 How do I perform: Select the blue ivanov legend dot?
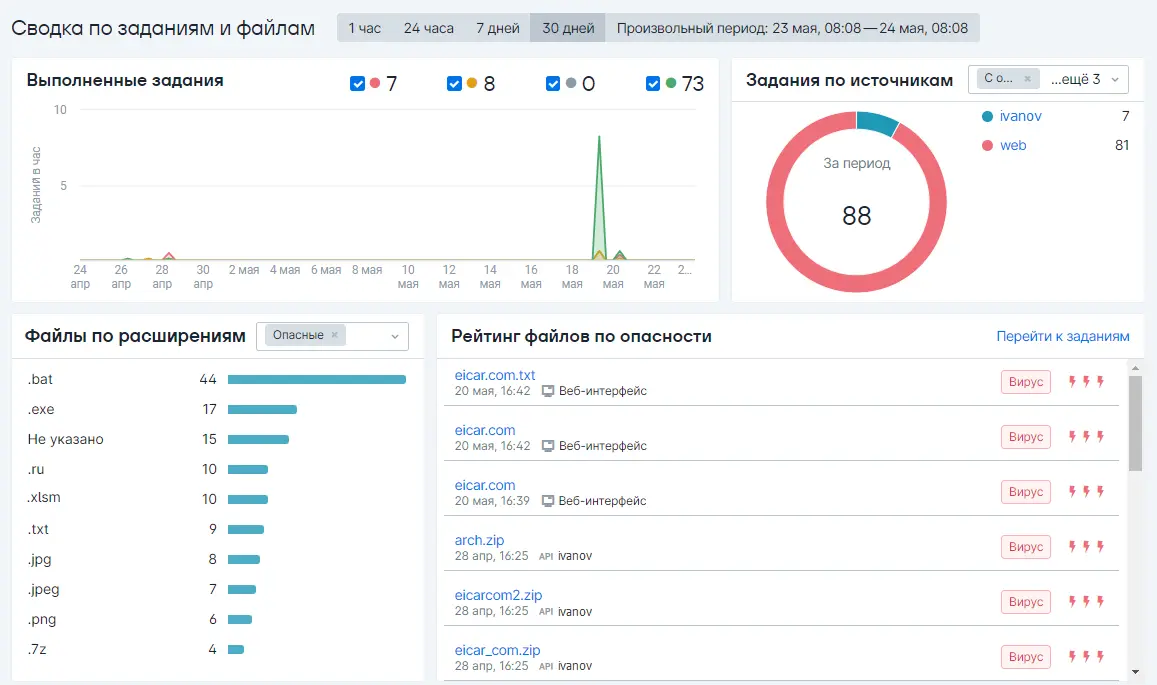(x=989, y=116)
